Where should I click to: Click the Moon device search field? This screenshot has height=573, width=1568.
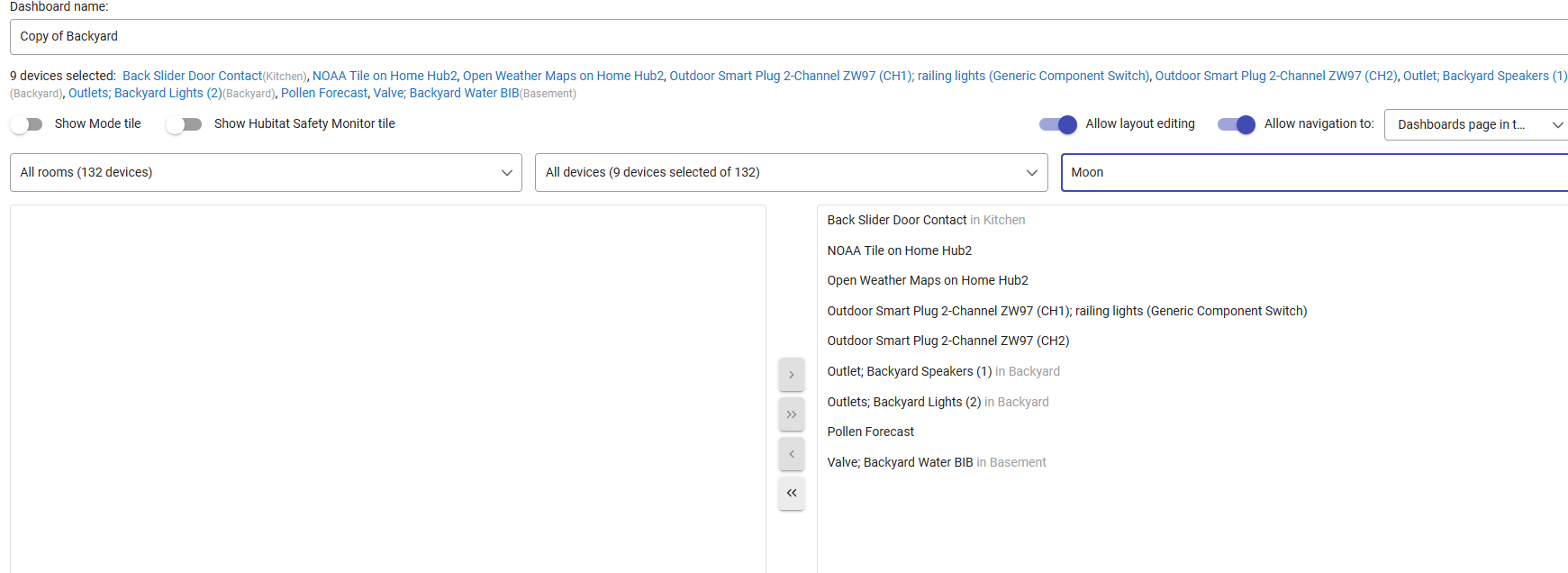click(x=1315, y=172)
